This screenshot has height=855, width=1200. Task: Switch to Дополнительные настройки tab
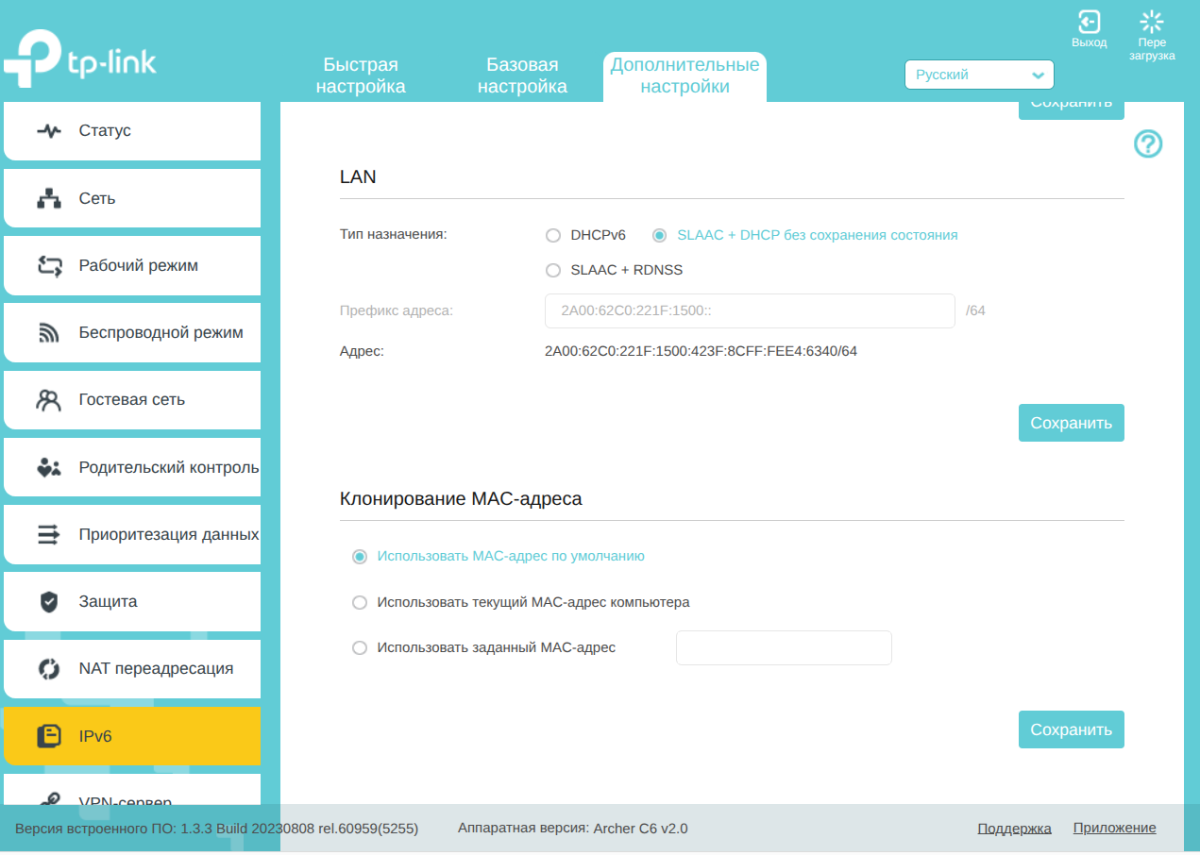685,76
